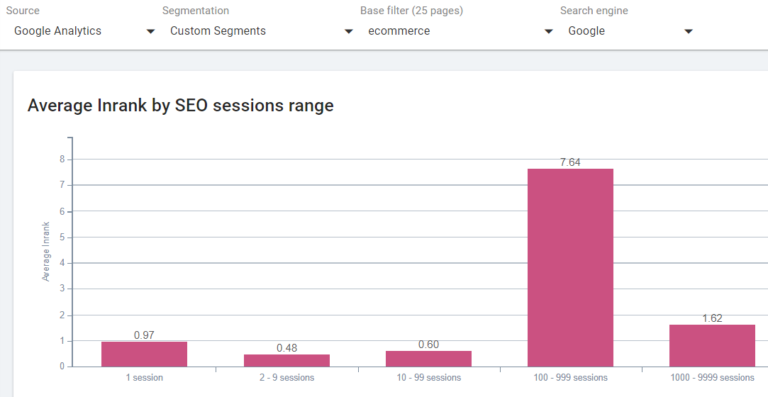Click the '1 session' axis label
This screenshot has height=397, width=768.
pos(144,378)
